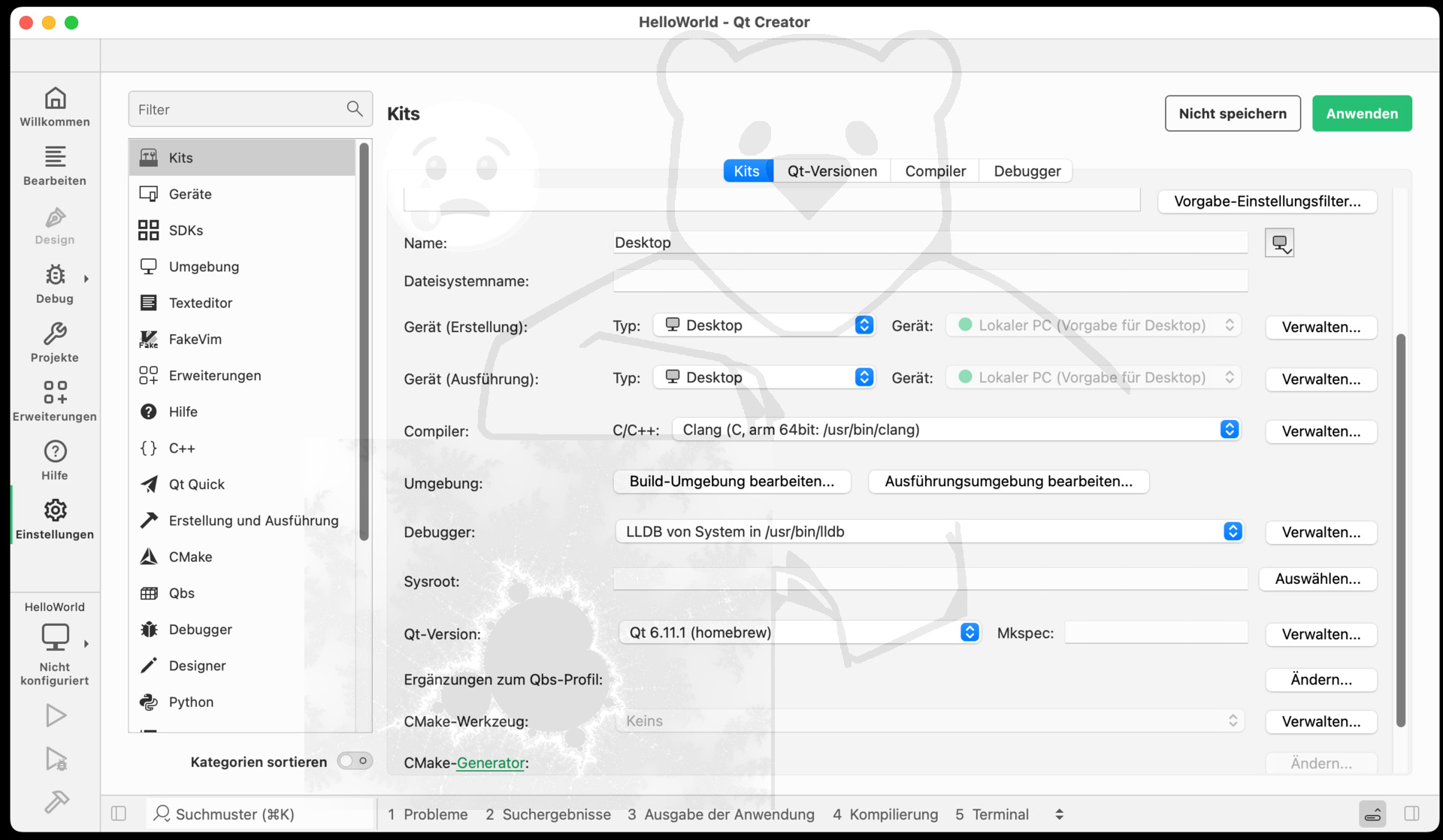Switch to the Qt-Versionen tab
The height and width of the screenshot is (840, 1443).
[x=832, y=171]
